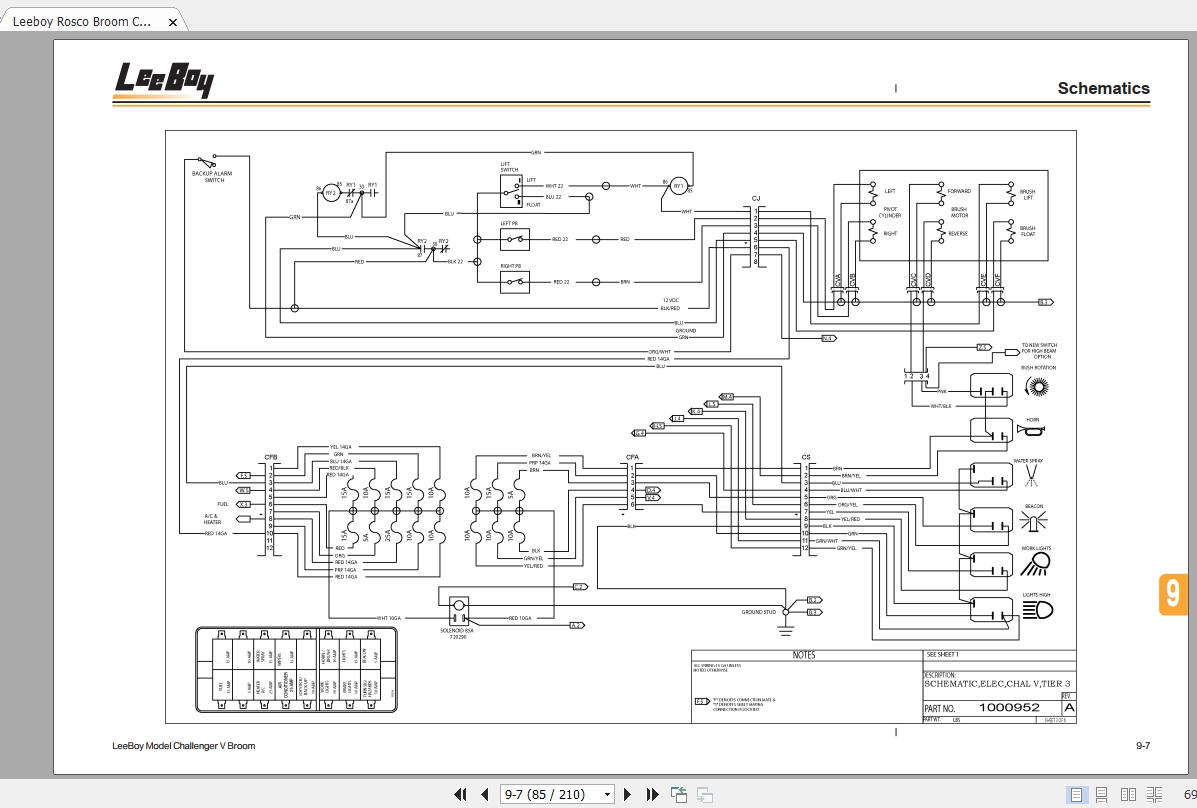Go to the first page

coord(460,794)
